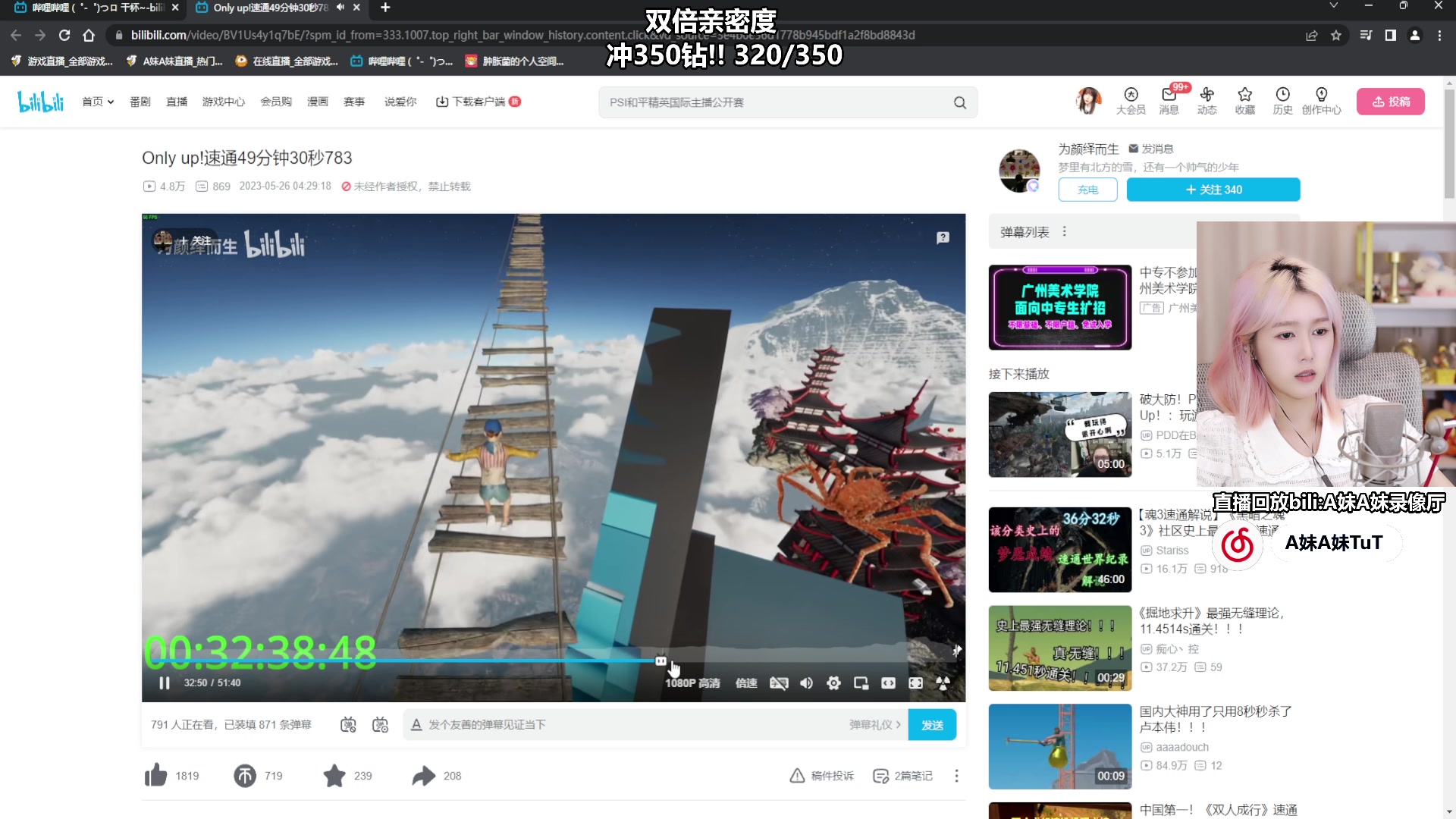Favorite the video with the star button
Viewport: 1456px width, 819px height.
(334, 776)
